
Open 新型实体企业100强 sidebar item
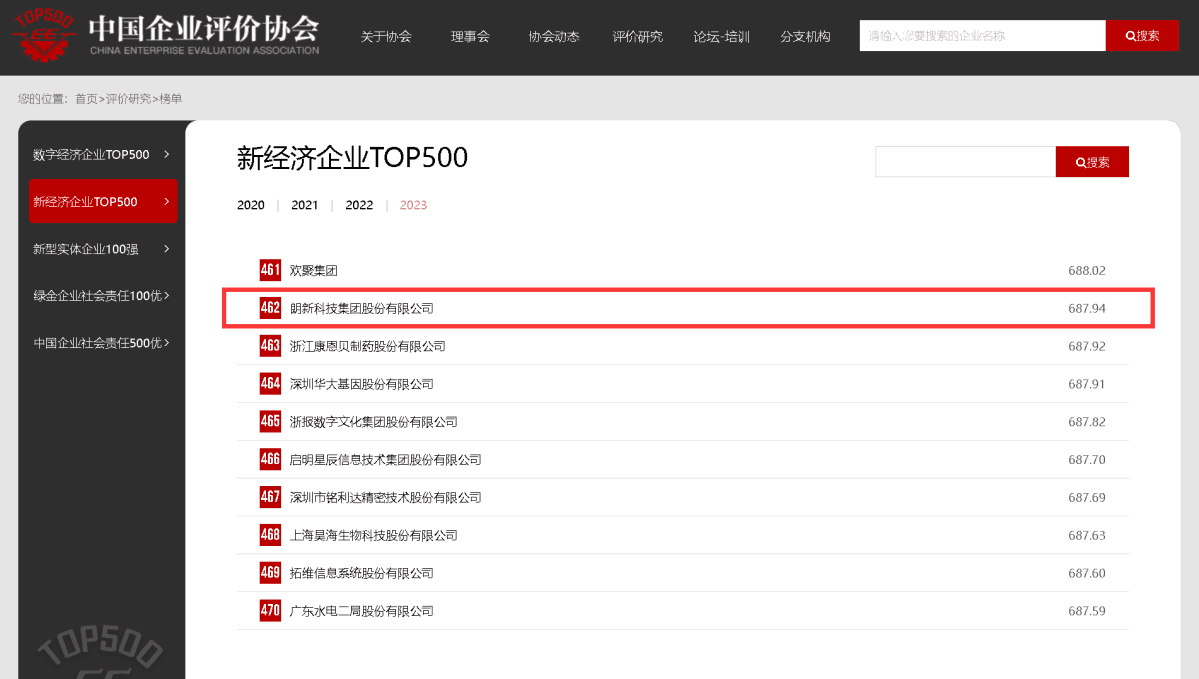(x=103, y=249)
